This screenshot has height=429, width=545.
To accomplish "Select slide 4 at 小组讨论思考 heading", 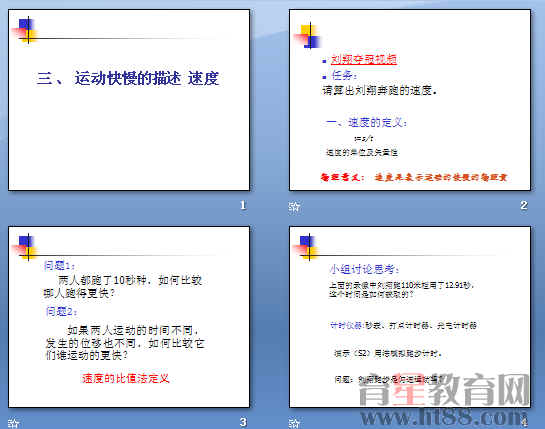I will coord(365,269).
